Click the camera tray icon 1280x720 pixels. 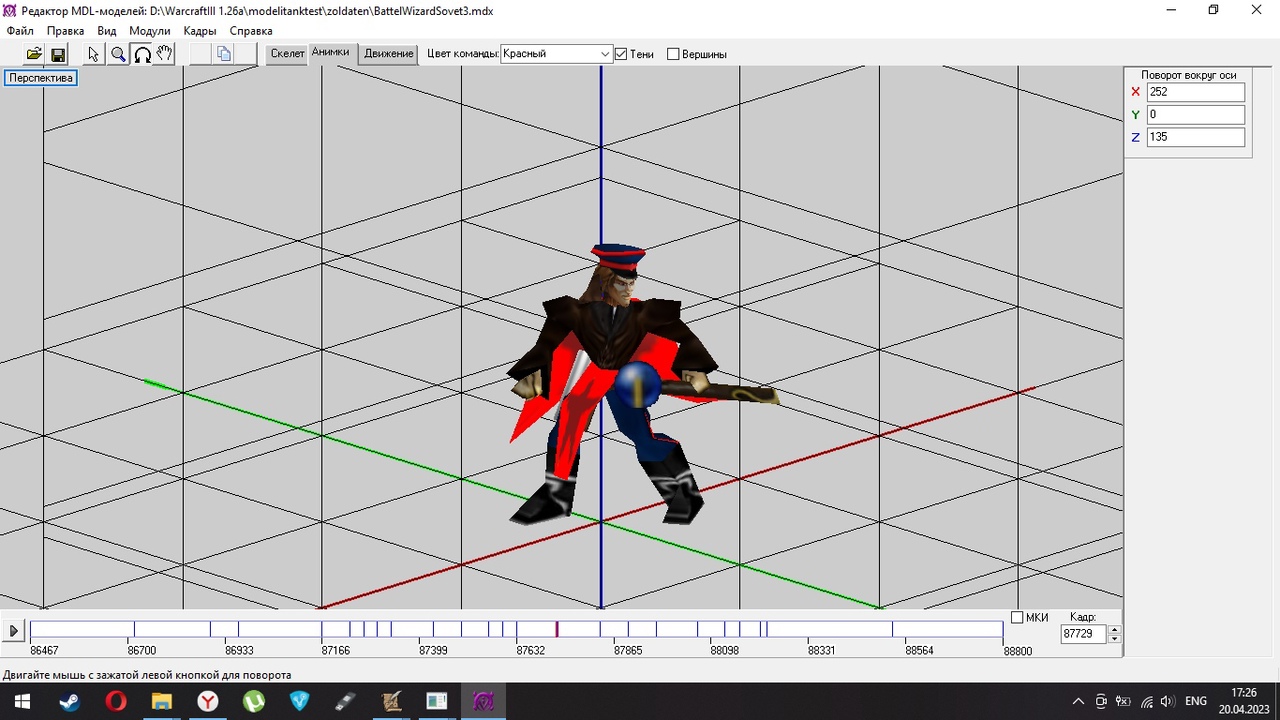1101,701
